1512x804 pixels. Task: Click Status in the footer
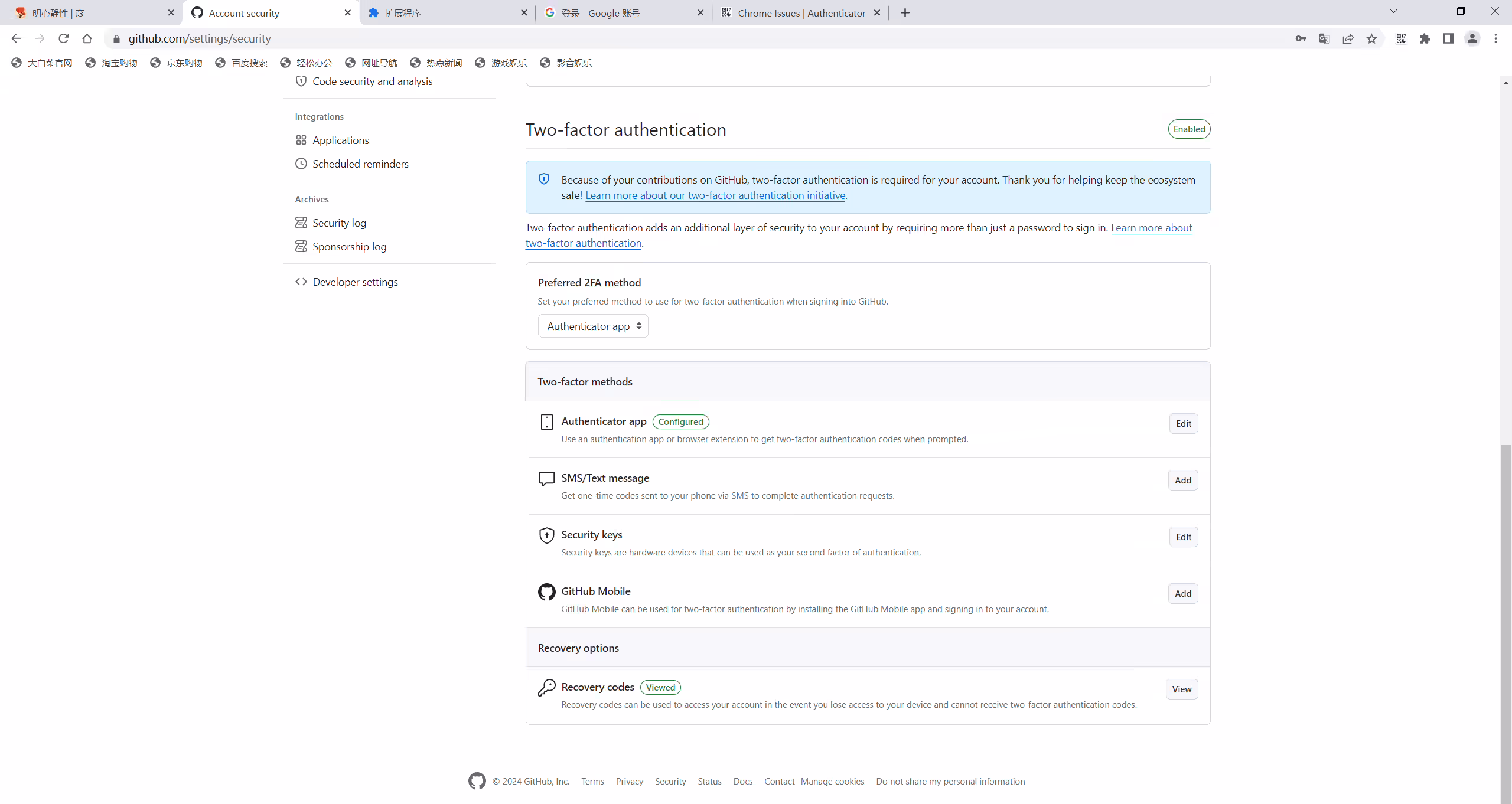(x=709, y=781)
